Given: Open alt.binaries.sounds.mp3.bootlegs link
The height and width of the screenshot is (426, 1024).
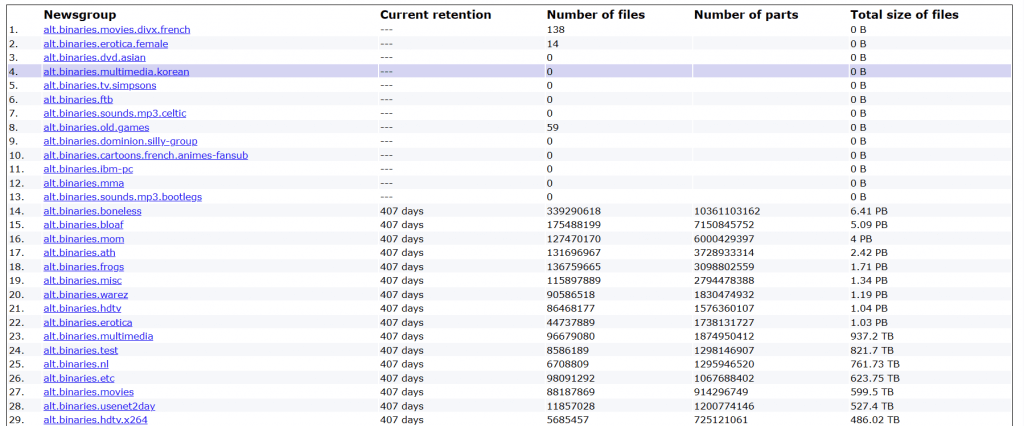Looking at the screenshot, I should coord(123,197).
